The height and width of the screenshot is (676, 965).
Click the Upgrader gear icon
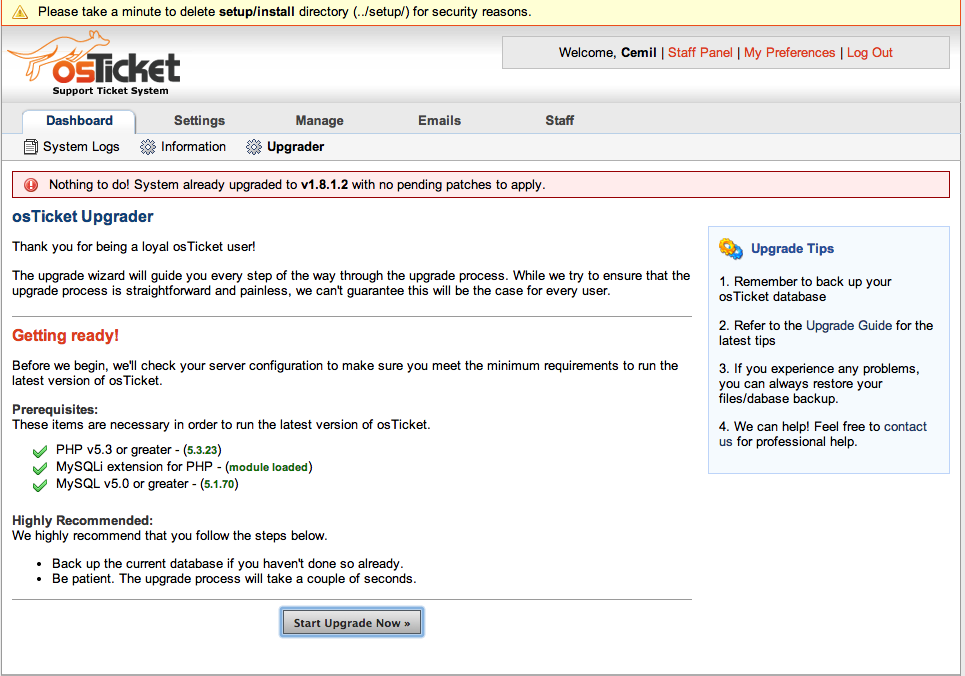[x=254, y=147]
